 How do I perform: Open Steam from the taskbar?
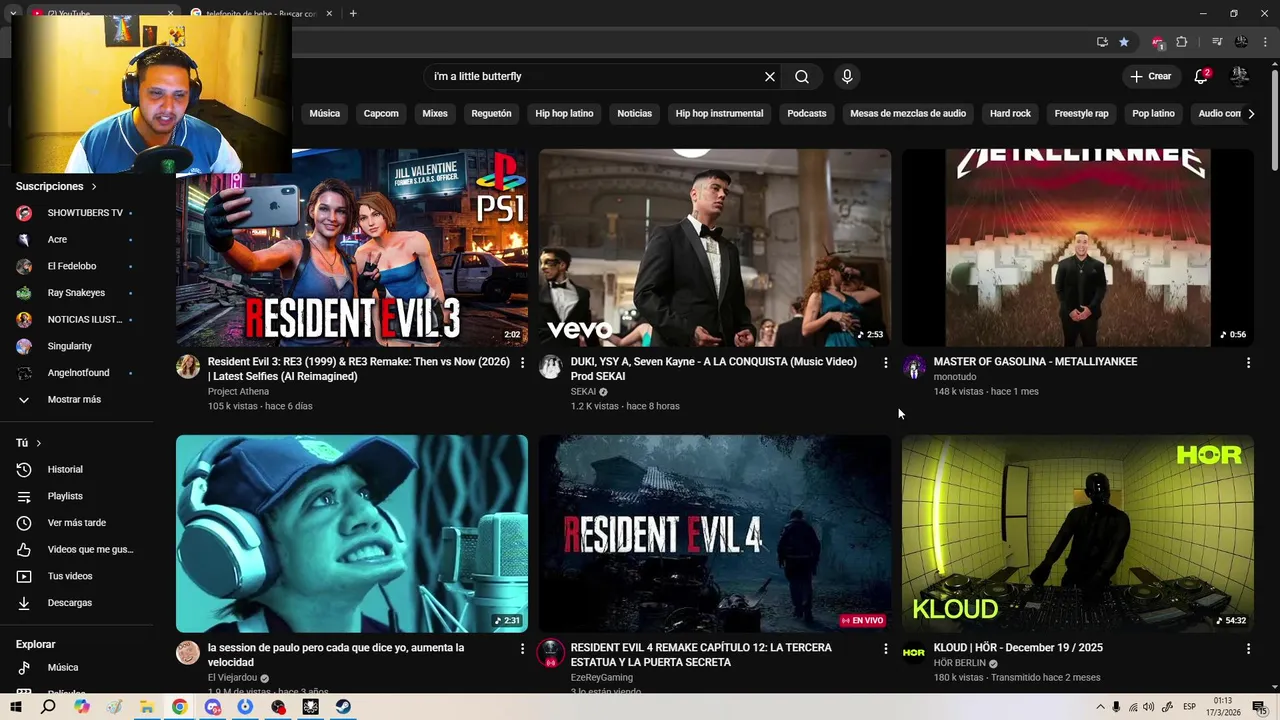pyautogui.click(x=343, y=707)
